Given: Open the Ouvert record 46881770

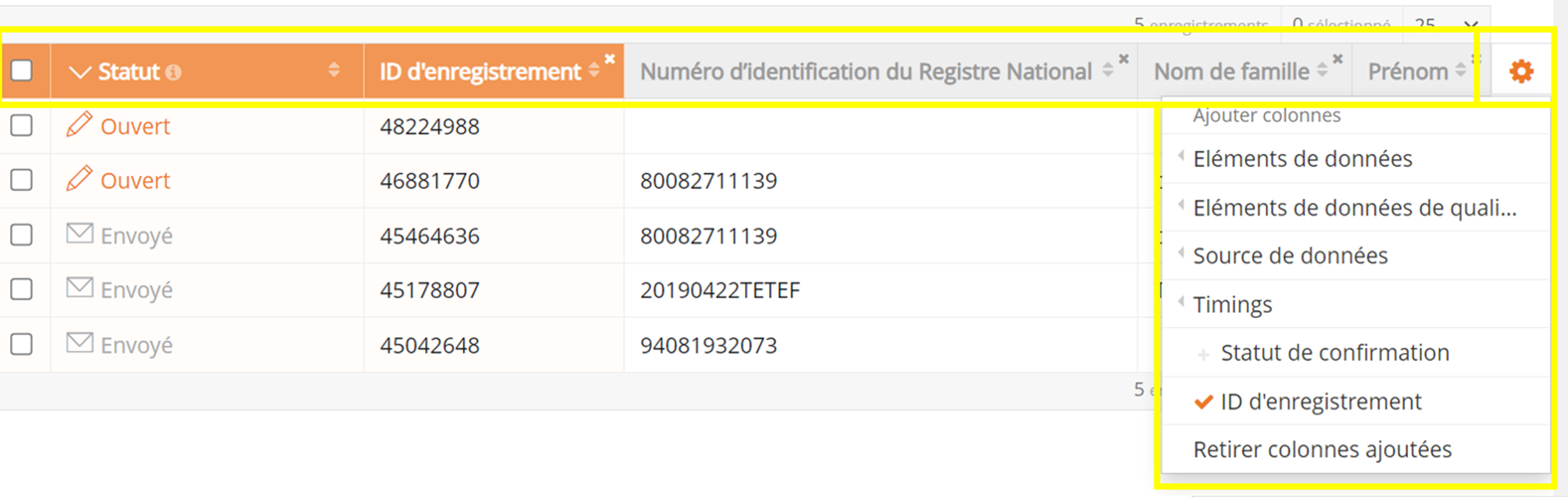Looking at the screenshot, I should pos(135,180).
